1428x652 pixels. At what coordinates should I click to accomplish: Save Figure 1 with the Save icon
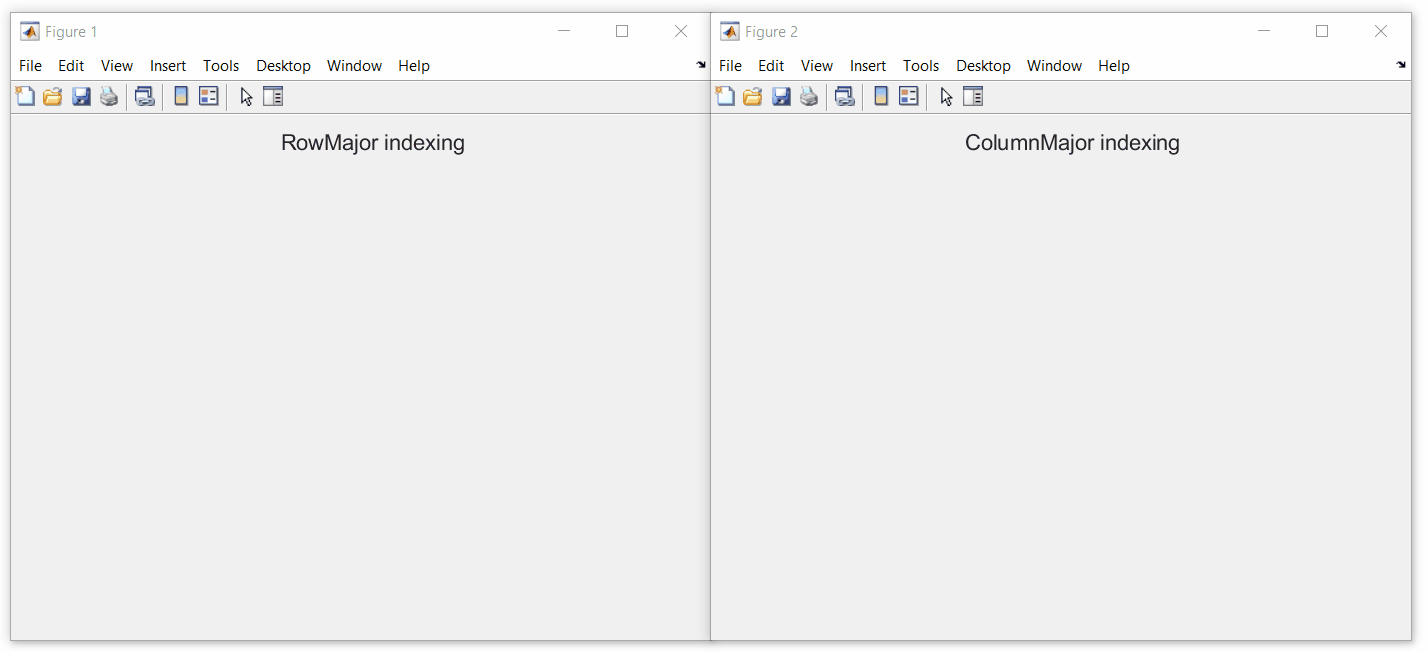point(81,95)
